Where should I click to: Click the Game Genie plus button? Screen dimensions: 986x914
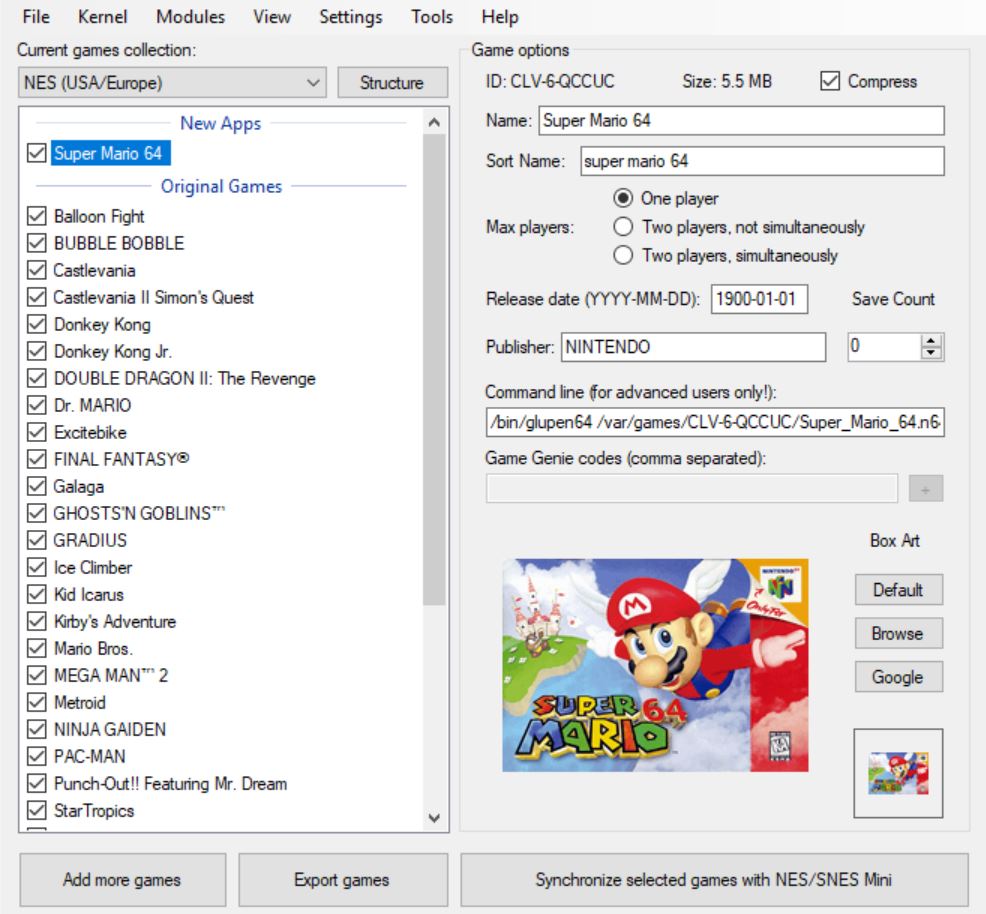point(926,488)
